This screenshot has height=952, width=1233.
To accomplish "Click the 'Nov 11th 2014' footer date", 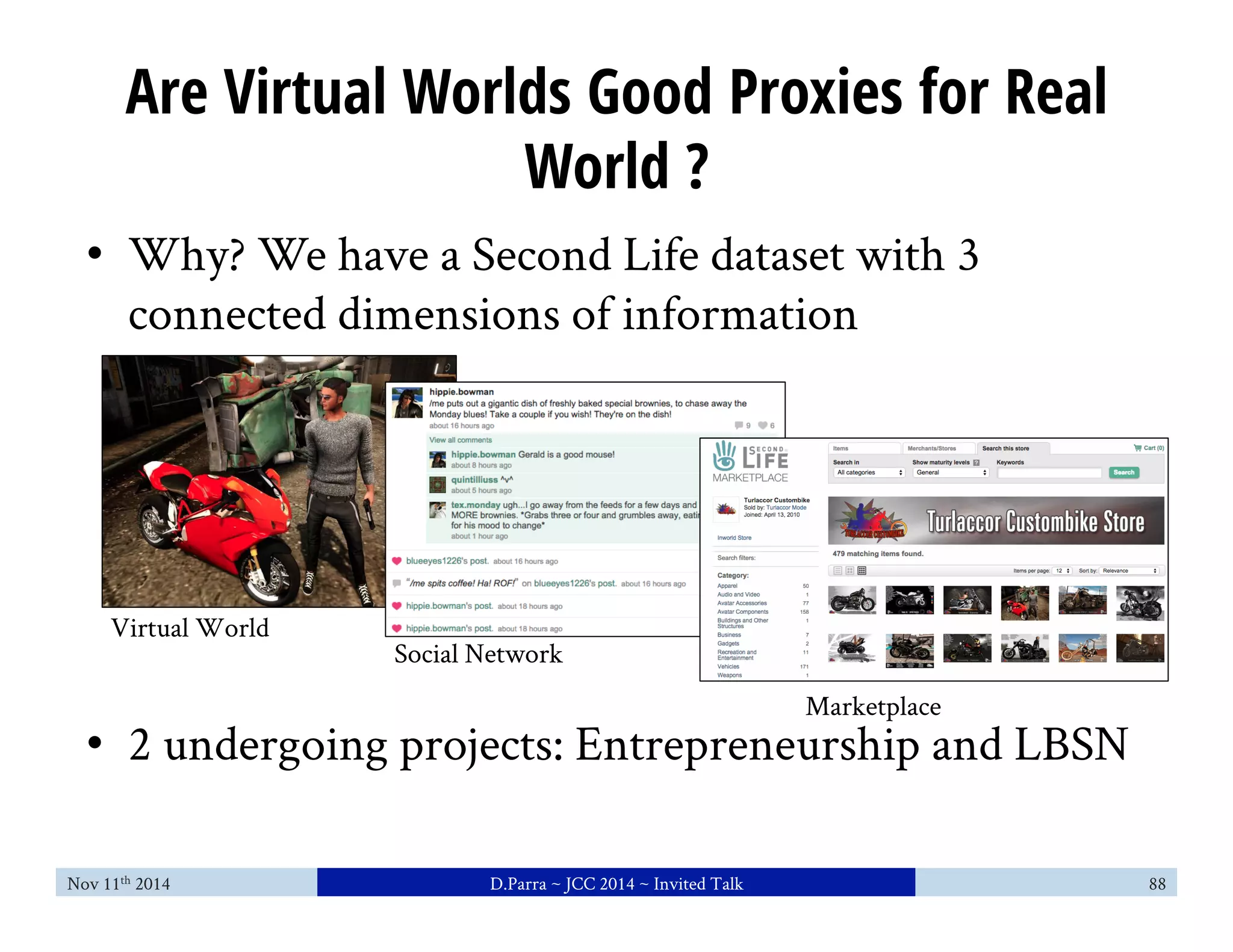I will [x=119, y=883].
